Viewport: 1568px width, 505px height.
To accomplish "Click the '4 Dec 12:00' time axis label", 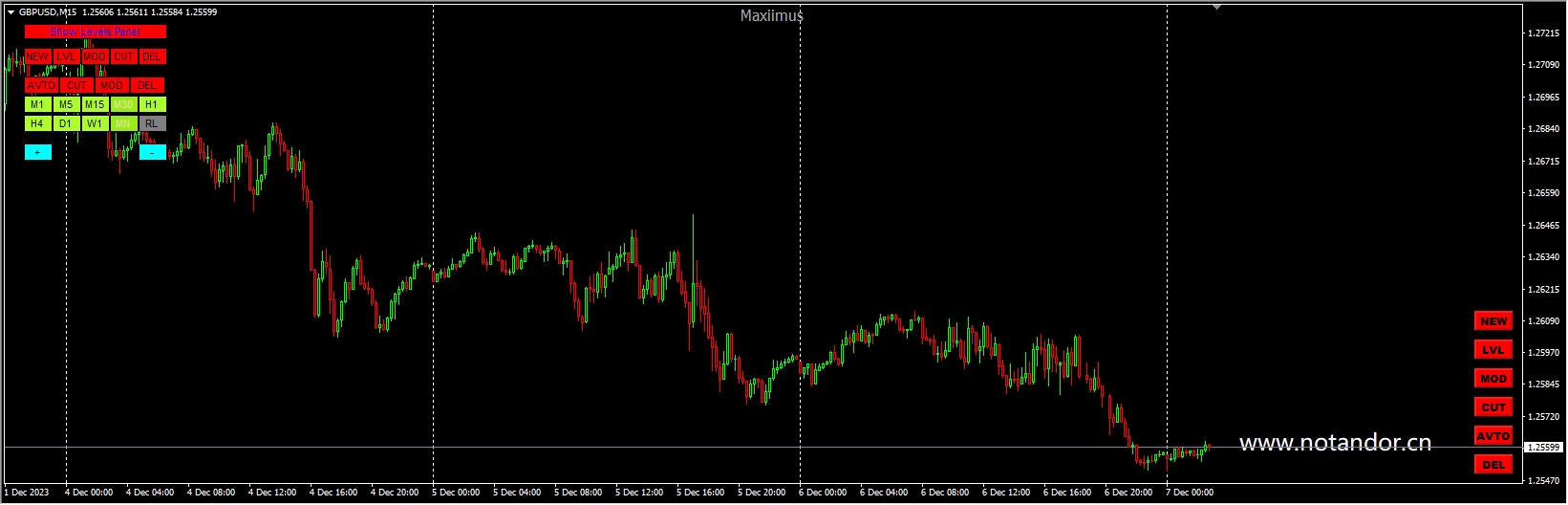I will coord(272,493).
